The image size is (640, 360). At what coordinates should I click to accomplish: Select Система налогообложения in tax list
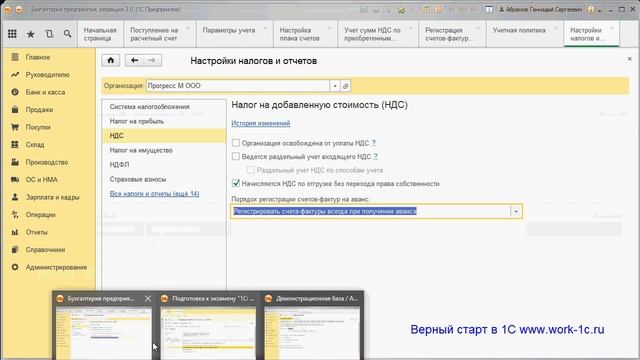click(164, 107)
